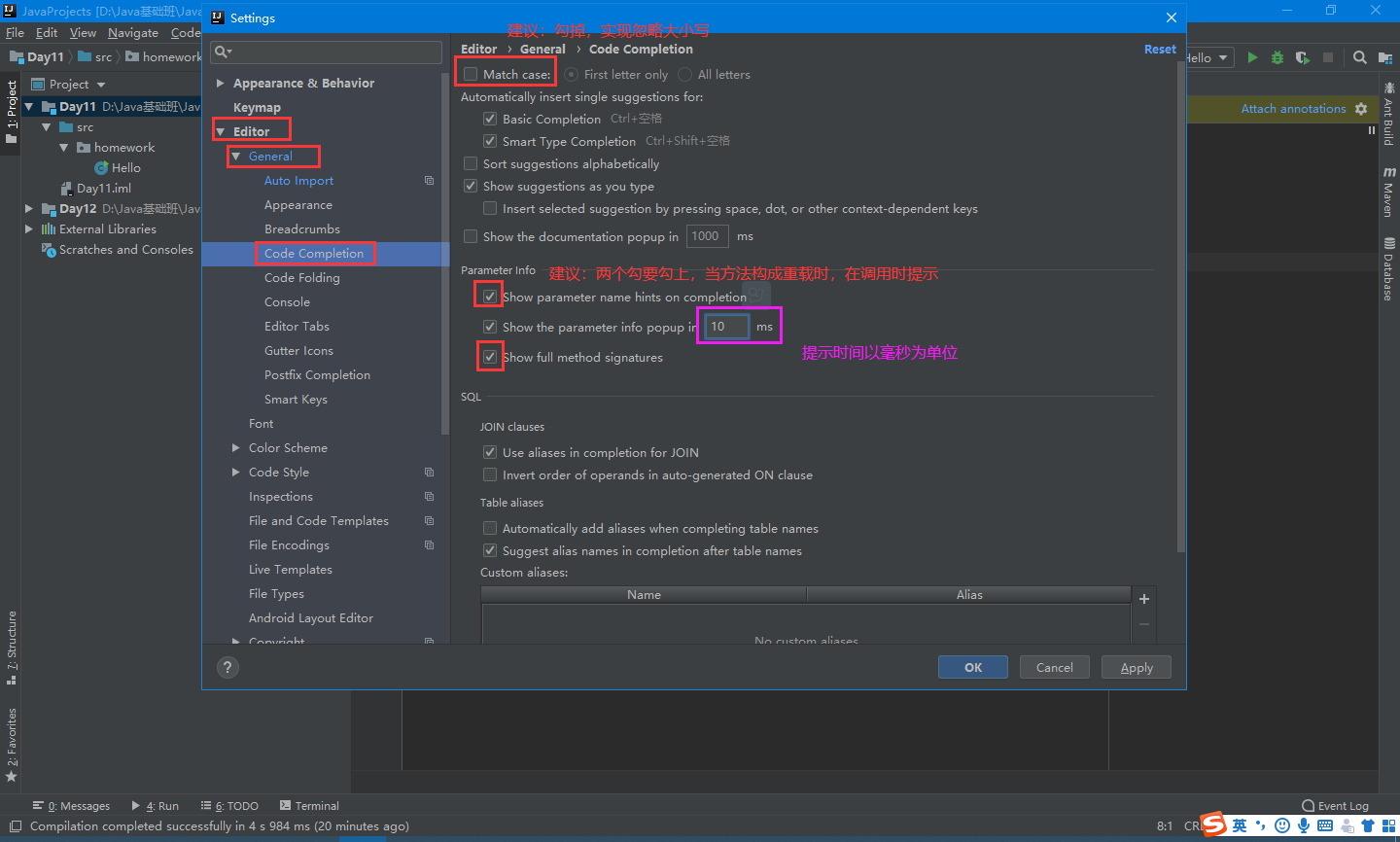1400x842 pixels.
Task: Click the Debug bug icon in toolbar
Action: [1277, 57]
